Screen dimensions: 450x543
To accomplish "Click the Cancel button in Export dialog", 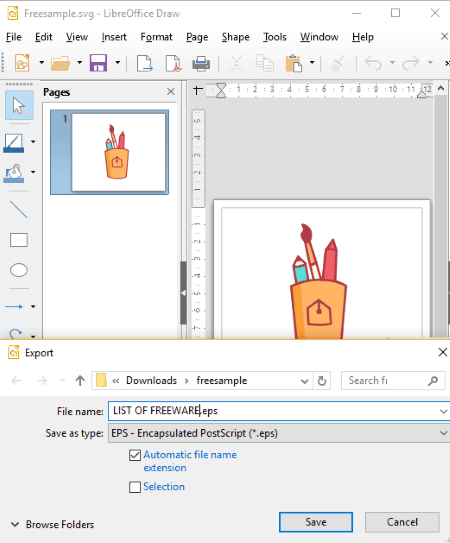I will pyautogui.click(x=402, y=522).
